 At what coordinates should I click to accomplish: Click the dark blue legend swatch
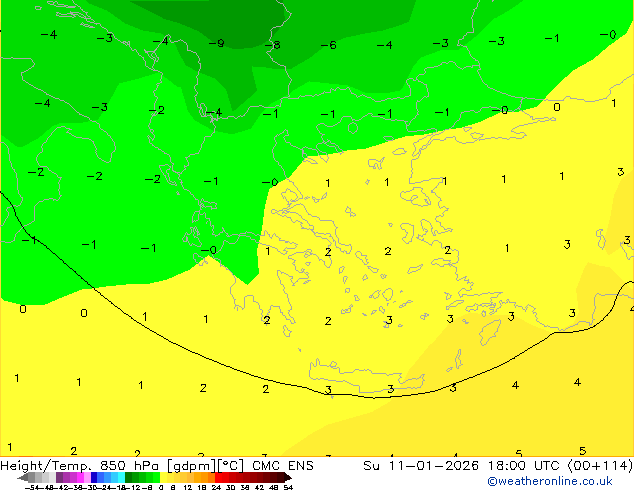click(x=94, y=477)
